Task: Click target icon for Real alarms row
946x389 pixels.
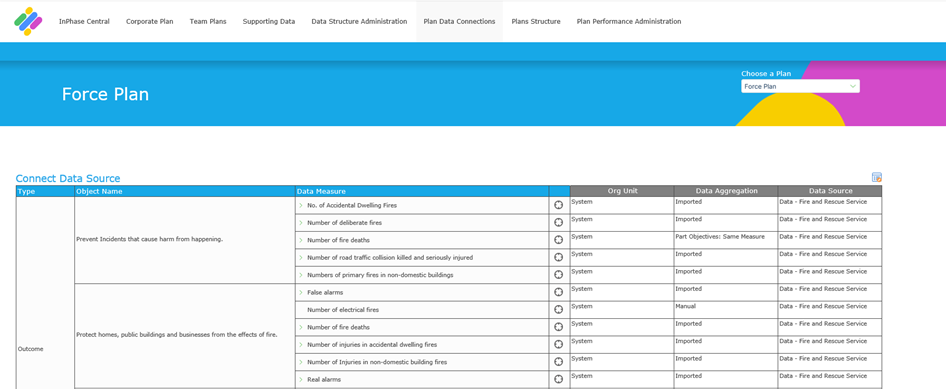Action: [559, 379]
